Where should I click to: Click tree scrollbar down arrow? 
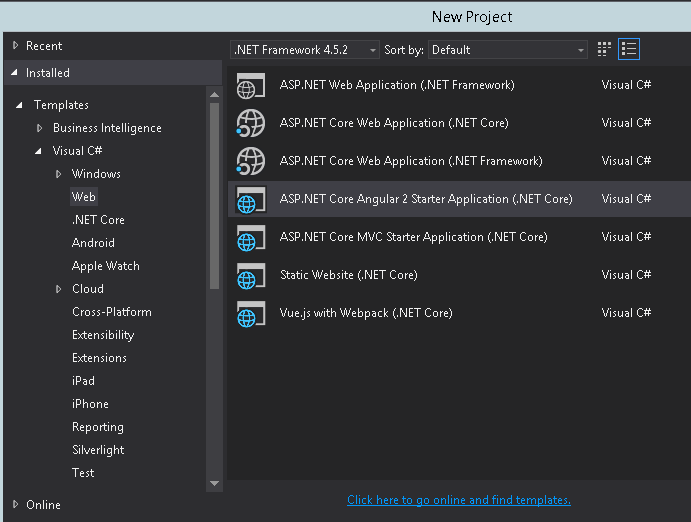pos(215,483)
